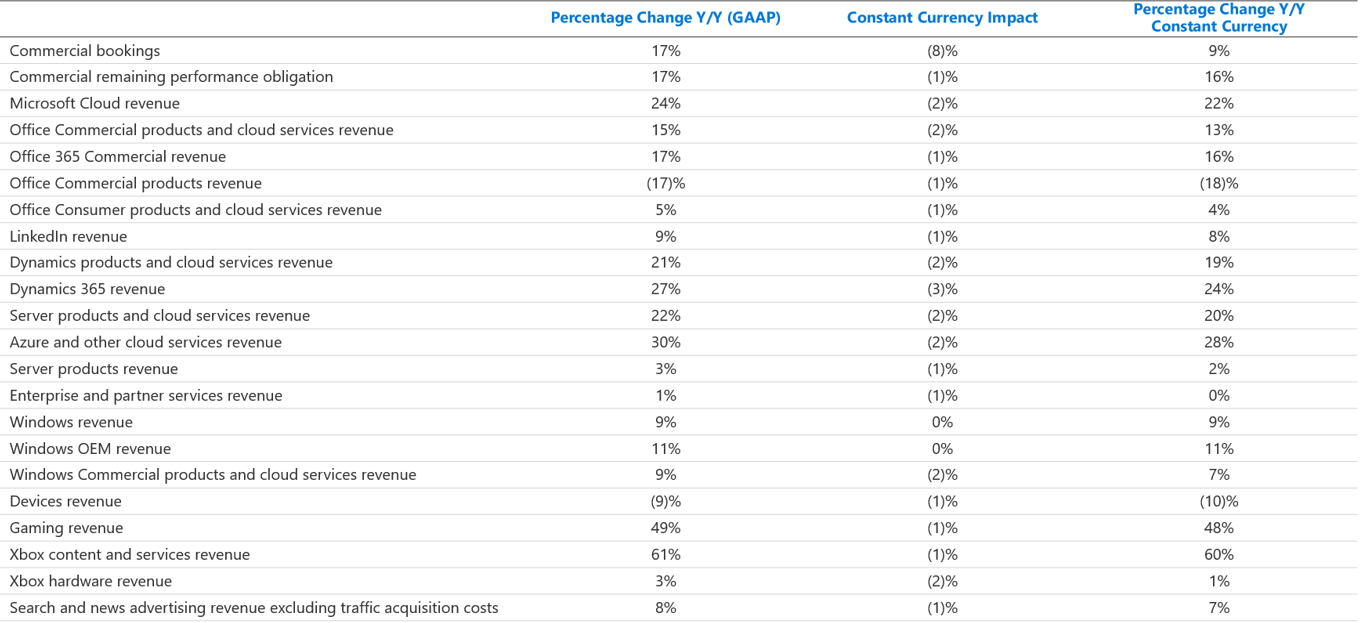Viewport: 1362px width, 623px height.
Task: Click the LinkedIn revenue row label
Action: (x=68, y=236)
